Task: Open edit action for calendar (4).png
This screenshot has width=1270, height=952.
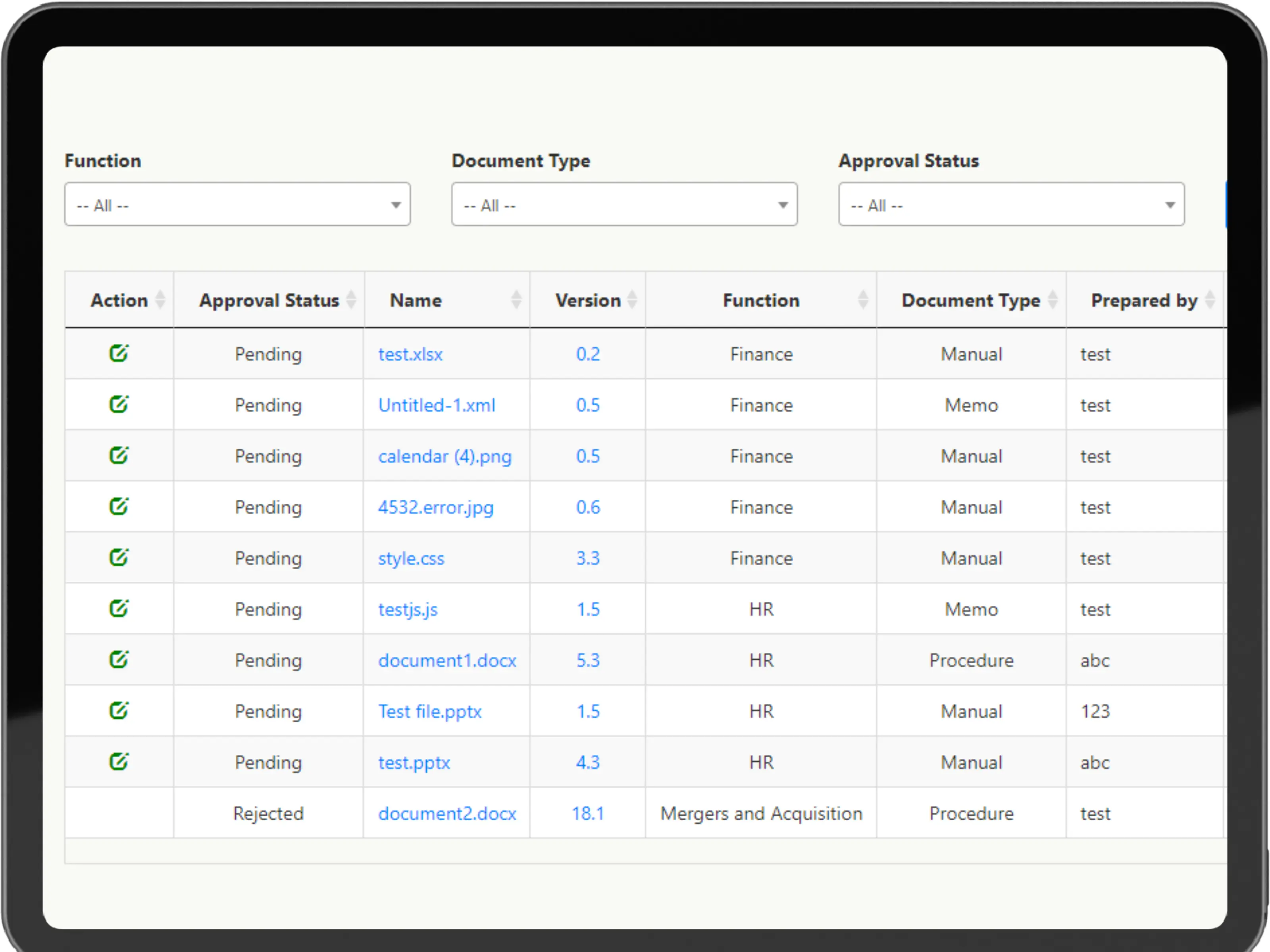Action: point(119,455)
